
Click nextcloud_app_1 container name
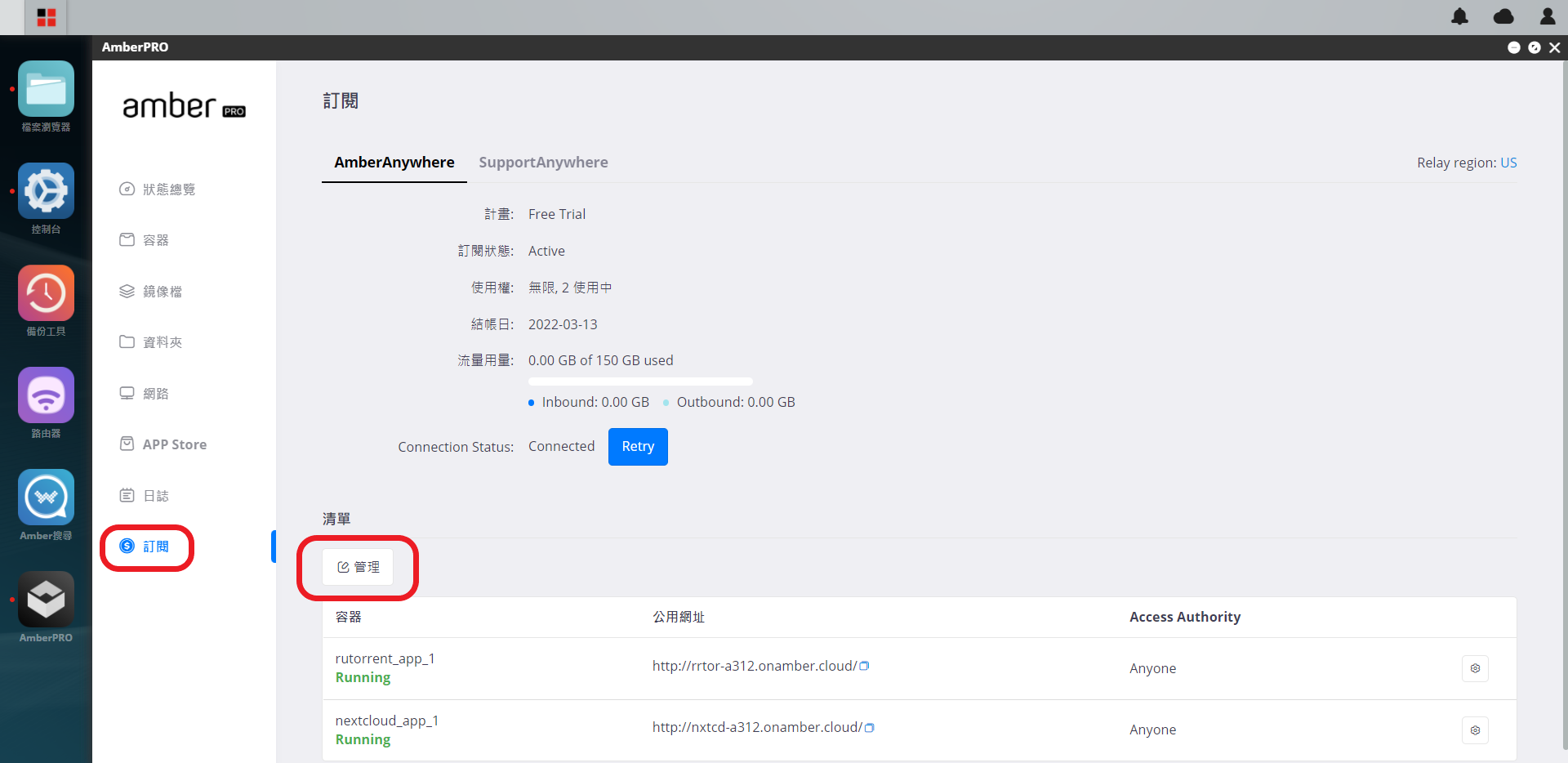click(x=387, y=721)
